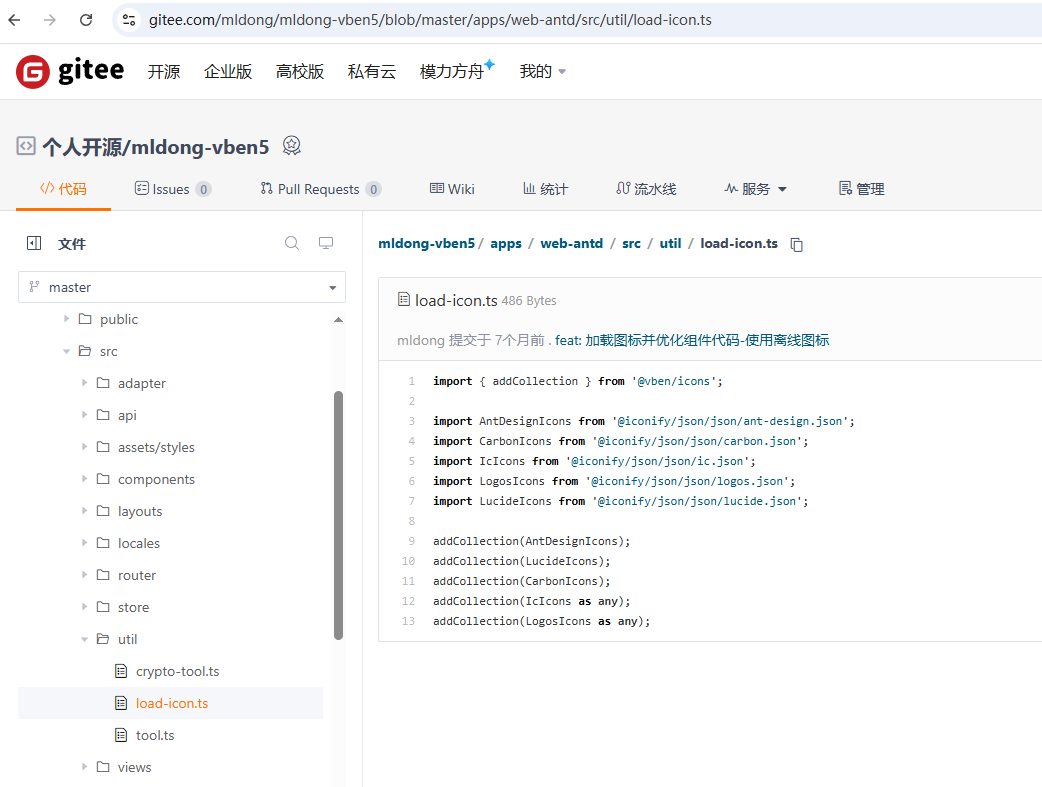
Task: Click the site info icon in address bar
Action: point(128,20)
